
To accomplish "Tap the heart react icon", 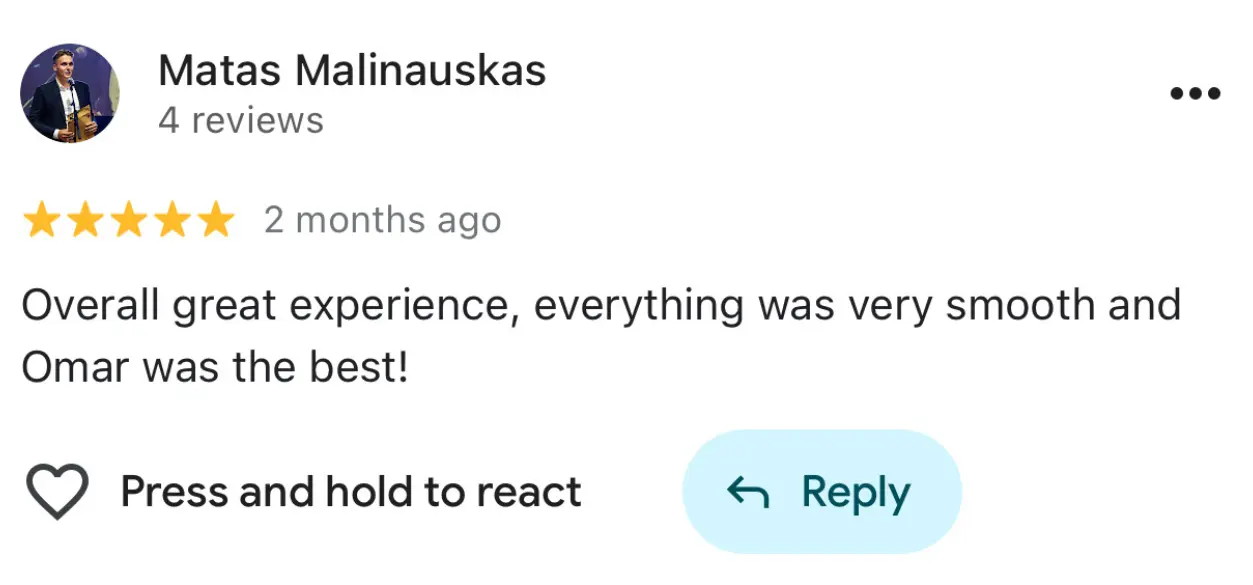I will [57, 492].
